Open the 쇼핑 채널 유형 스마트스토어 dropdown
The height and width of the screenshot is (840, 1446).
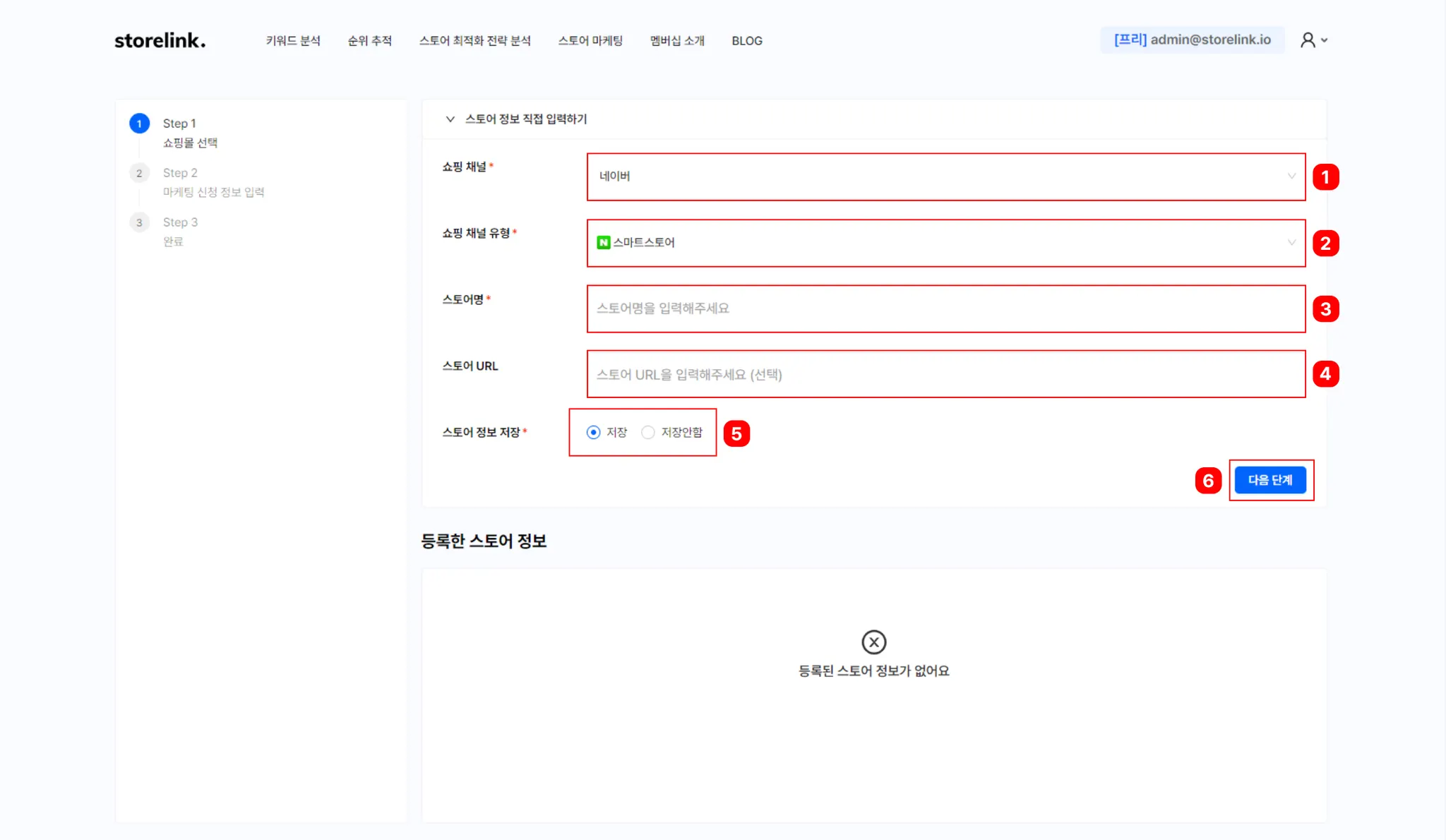point(945,243)
